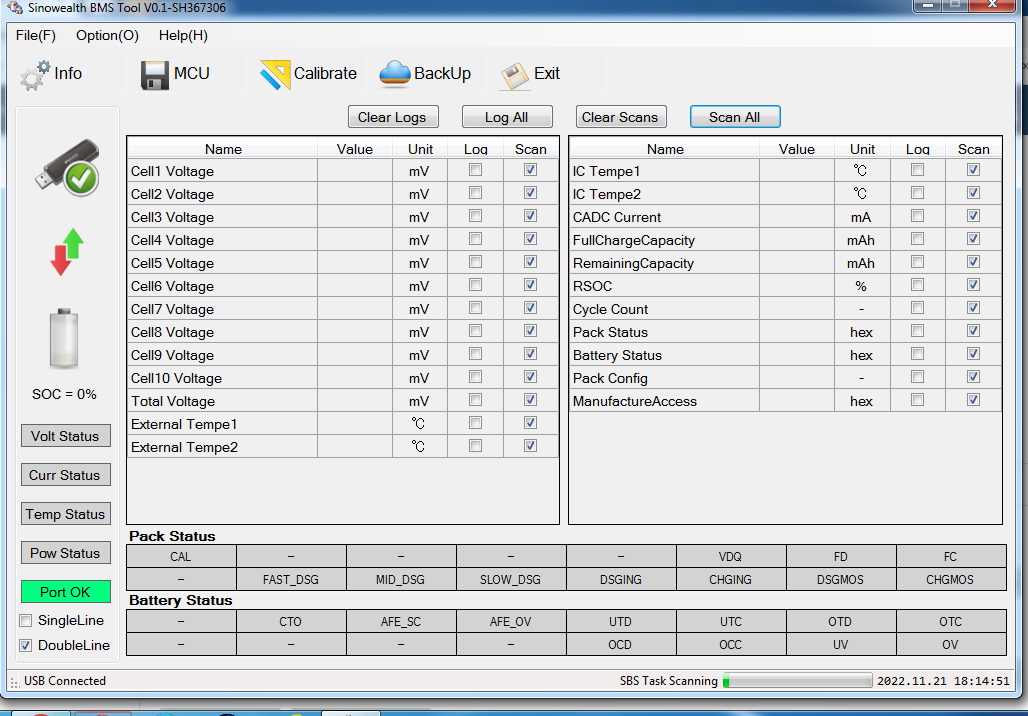Disable Scan checkbox for RSOC
This screenshot has height=716, width=1028.
(973, 285)
